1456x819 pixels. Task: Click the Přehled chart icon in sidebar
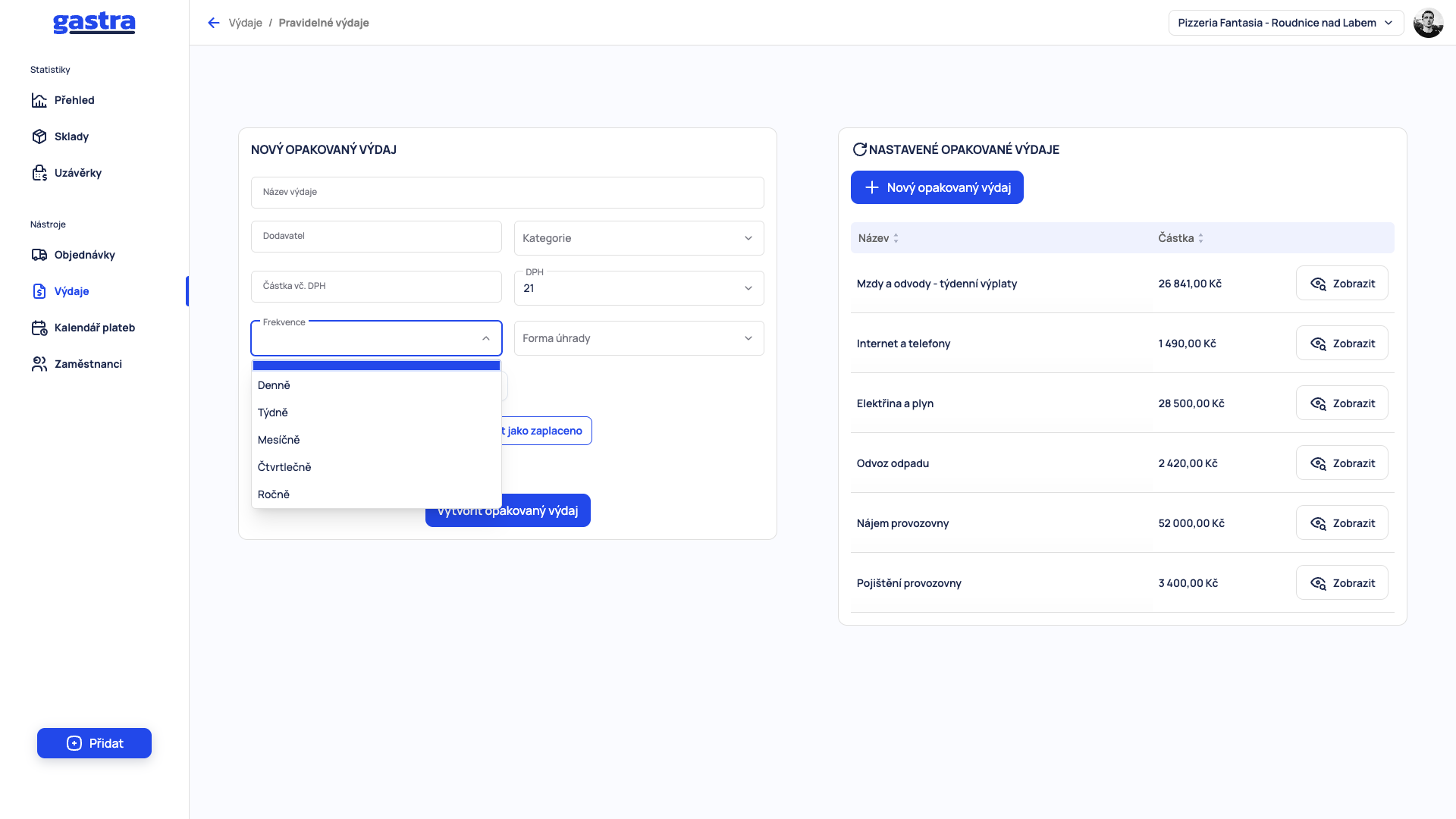point(39,100)
